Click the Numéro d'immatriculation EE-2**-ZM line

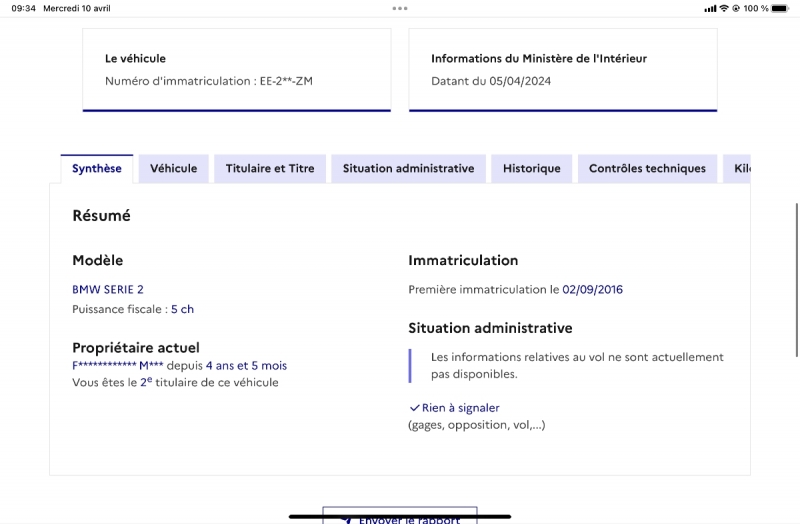coord(209,81)
